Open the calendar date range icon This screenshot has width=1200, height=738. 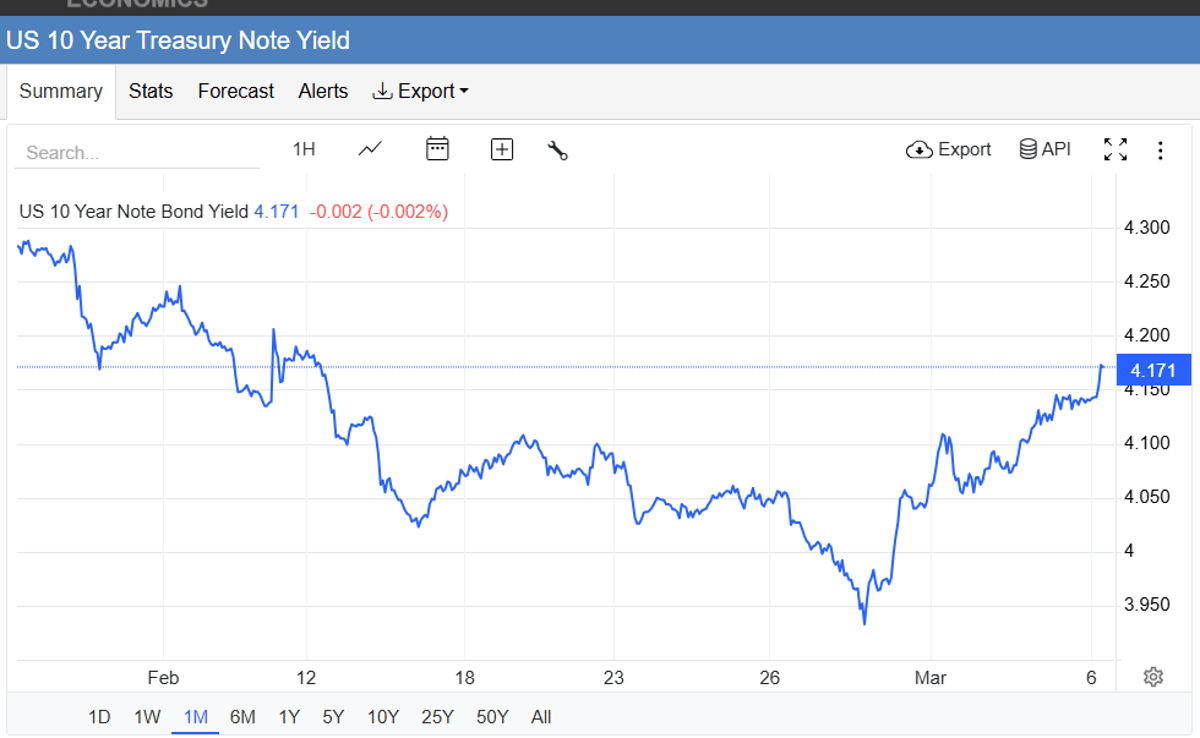tap(437, 149)
